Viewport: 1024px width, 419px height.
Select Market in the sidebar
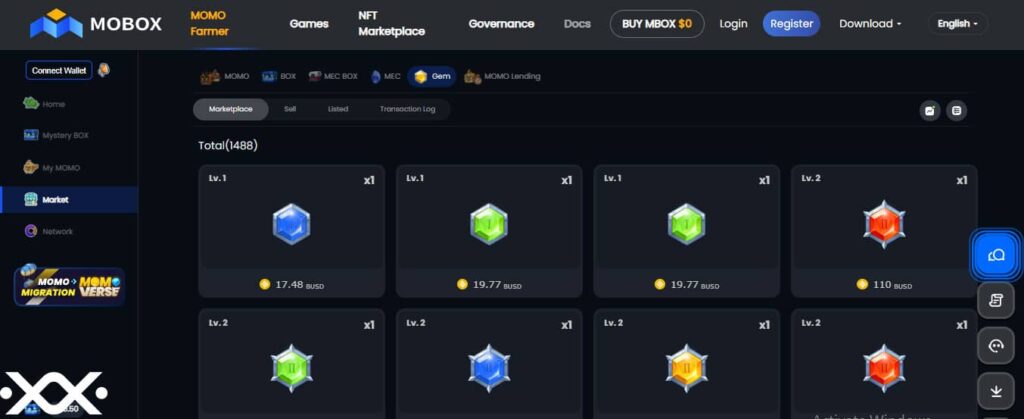[x=69, y=200]
